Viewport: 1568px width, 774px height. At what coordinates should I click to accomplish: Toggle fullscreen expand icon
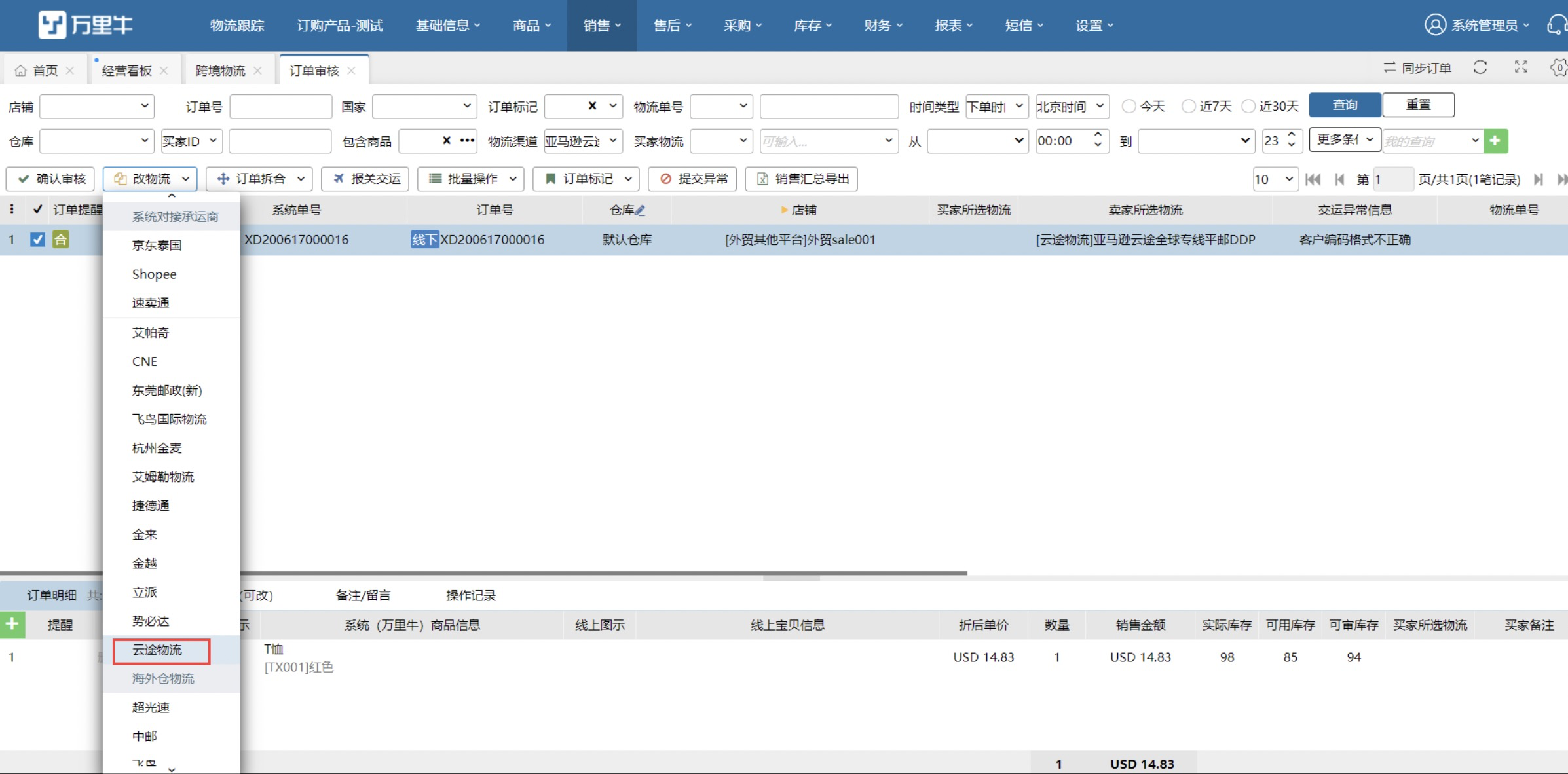pos(1521,67)
